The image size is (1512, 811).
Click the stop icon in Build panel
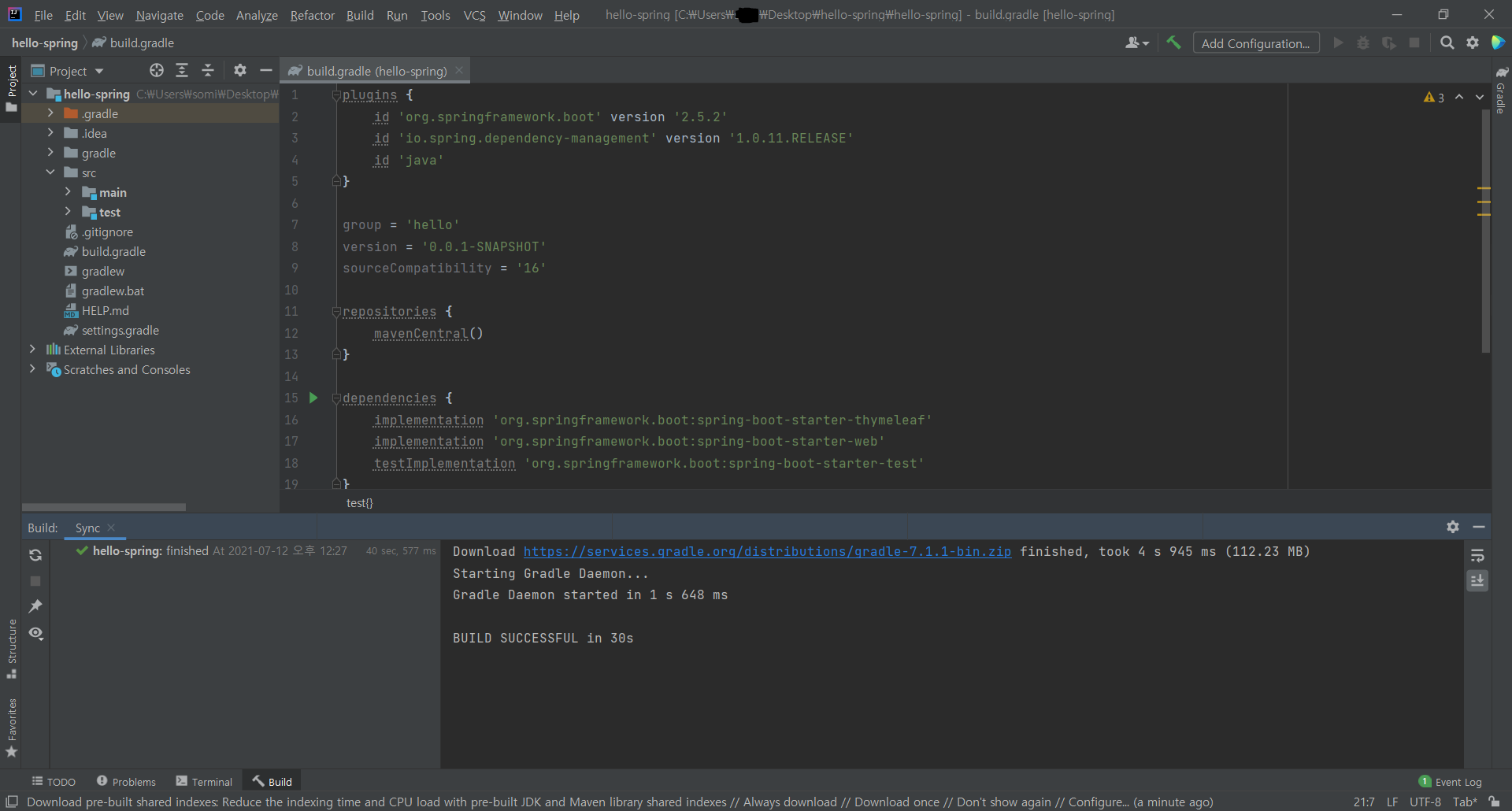coord(35,581)
